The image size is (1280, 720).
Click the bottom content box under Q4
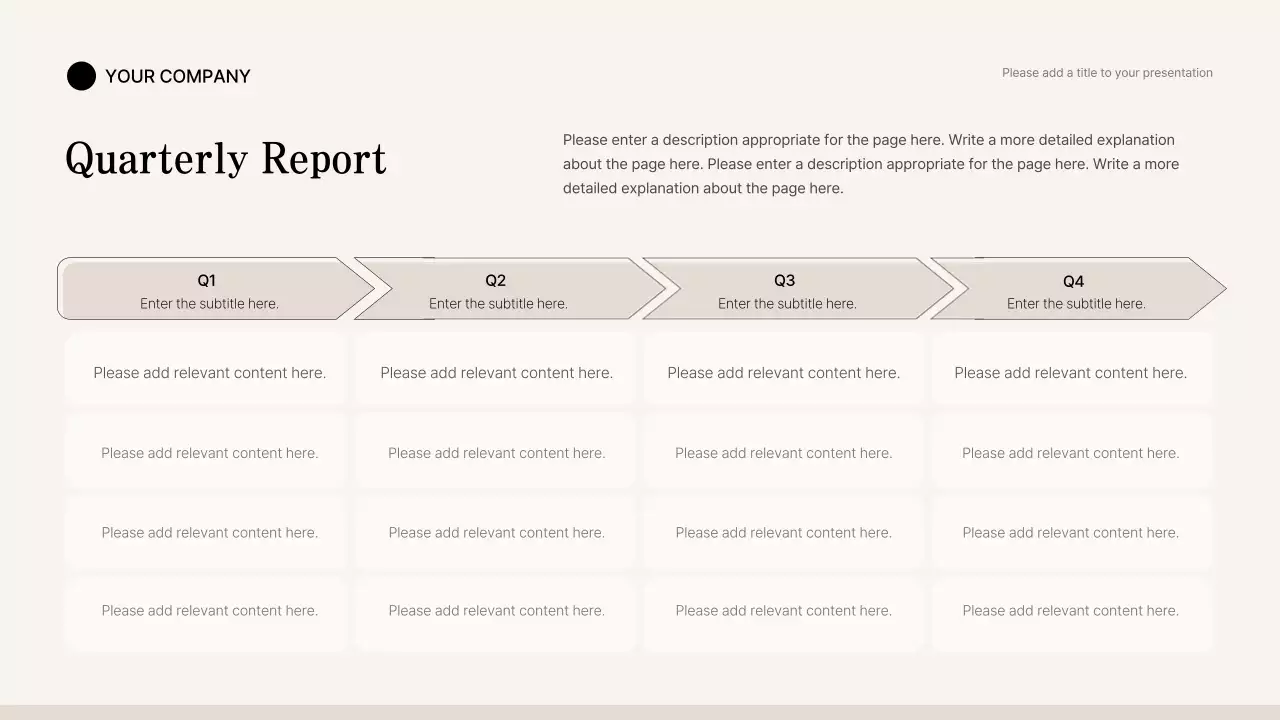pos(1071,610)
